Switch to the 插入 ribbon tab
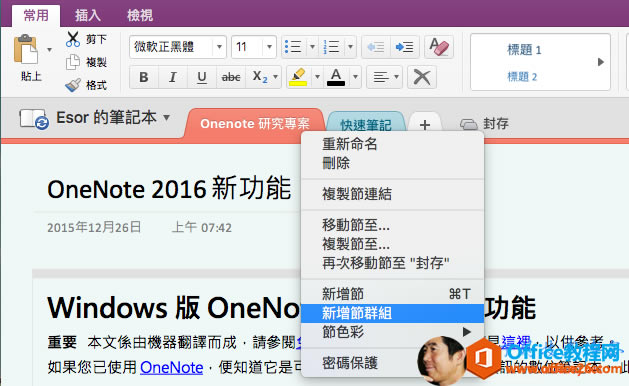629x386 pixels. (x=87, y=15)
